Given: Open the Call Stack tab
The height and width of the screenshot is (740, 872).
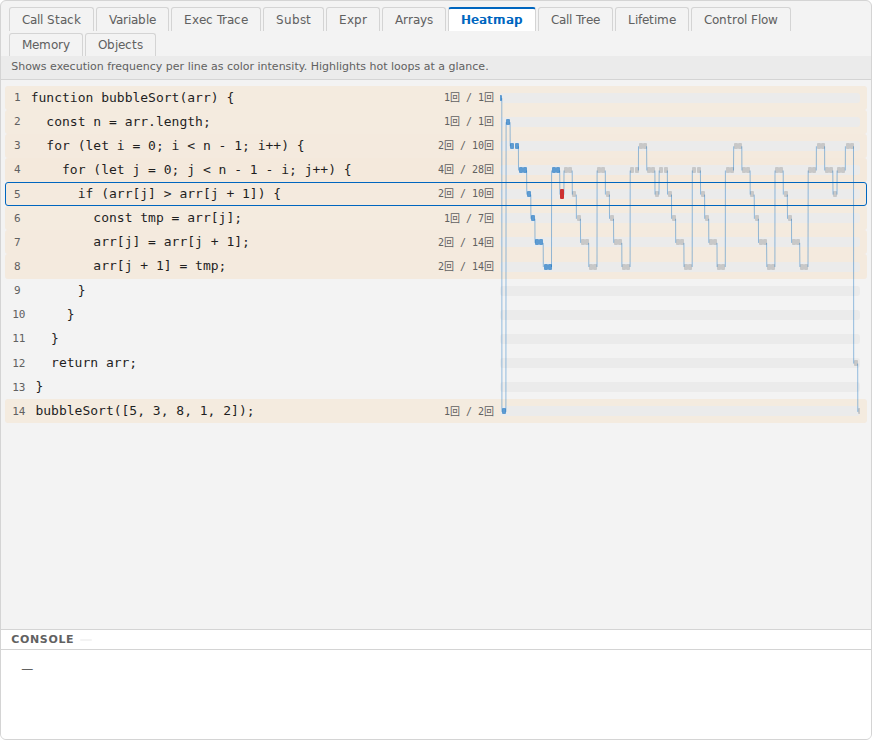Looking at the screenshot, I should click(x=51, y=19).
